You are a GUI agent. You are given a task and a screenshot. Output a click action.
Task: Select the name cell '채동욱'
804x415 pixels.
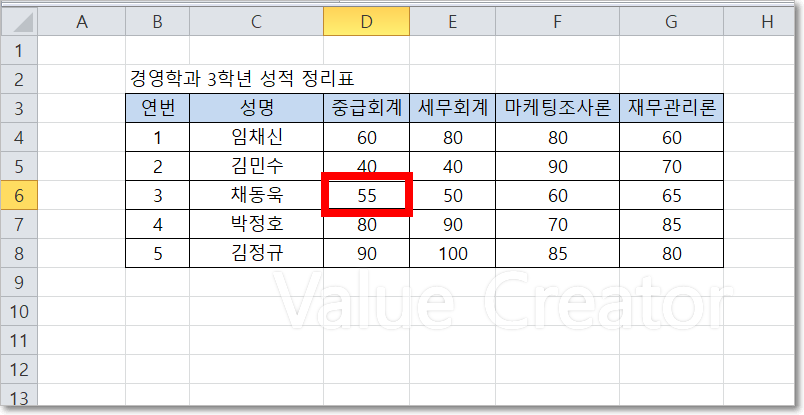tap(256, 195)
